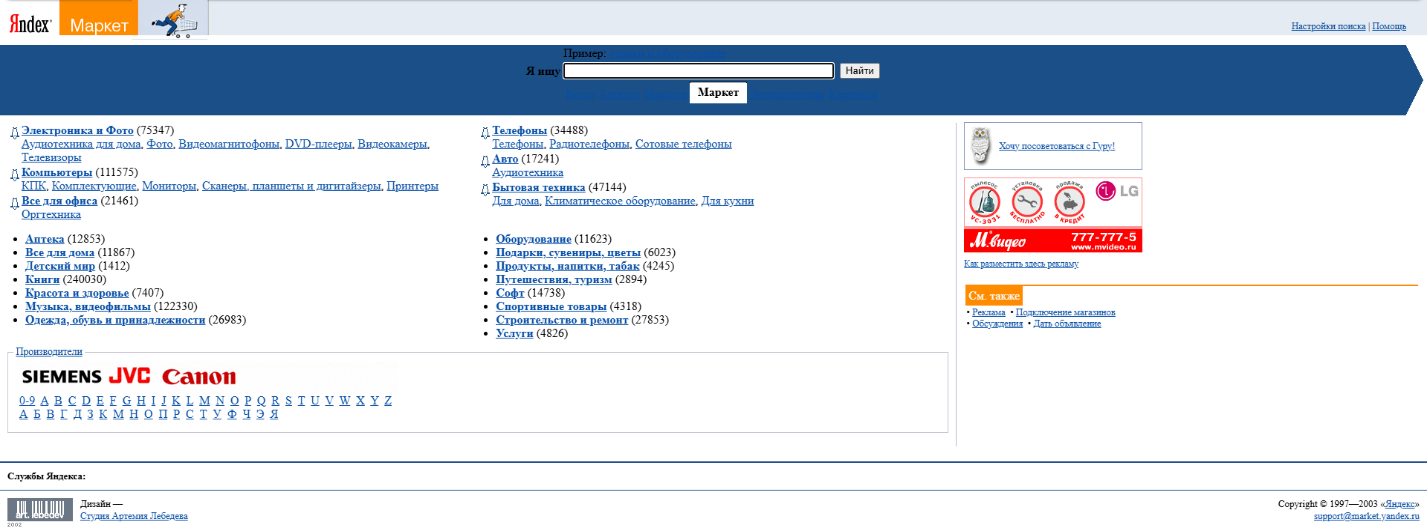Open the Услуги category

[514, 334]
